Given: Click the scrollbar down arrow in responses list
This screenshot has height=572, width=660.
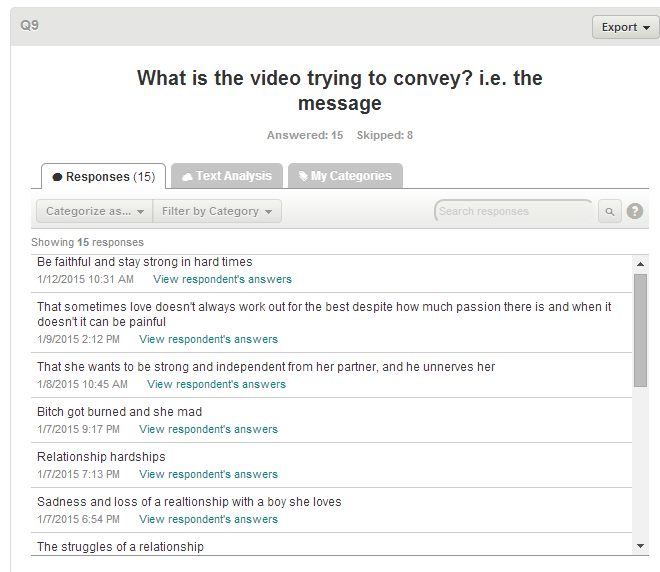Looking at the screenshot, I should (x=640, y=546).
